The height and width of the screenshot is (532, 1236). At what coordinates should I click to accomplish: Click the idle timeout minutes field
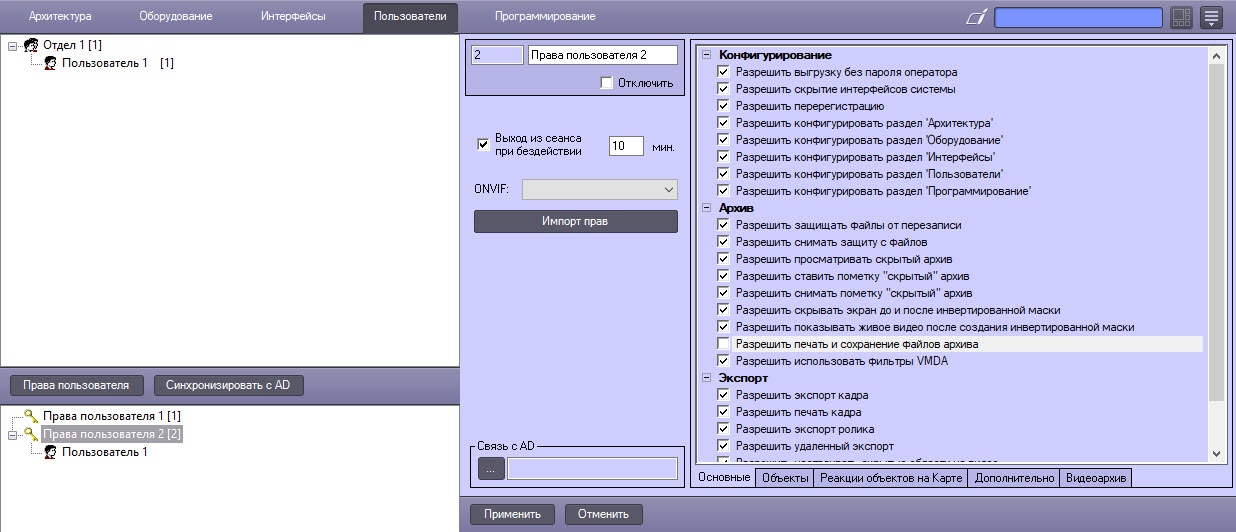[x=625, y=146]
